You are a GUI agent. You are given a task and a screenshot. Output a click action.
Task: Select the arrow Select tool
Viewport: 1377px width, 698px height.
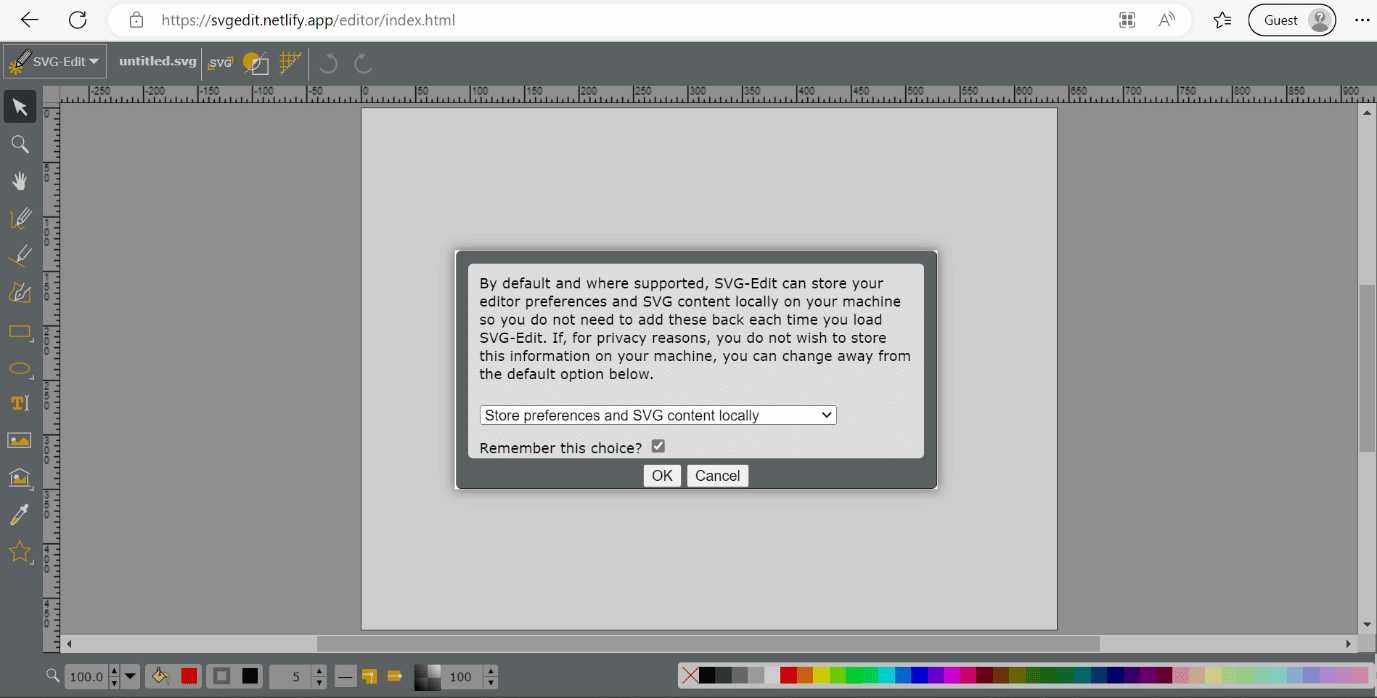pyautogui.click(x=19, y=107)
